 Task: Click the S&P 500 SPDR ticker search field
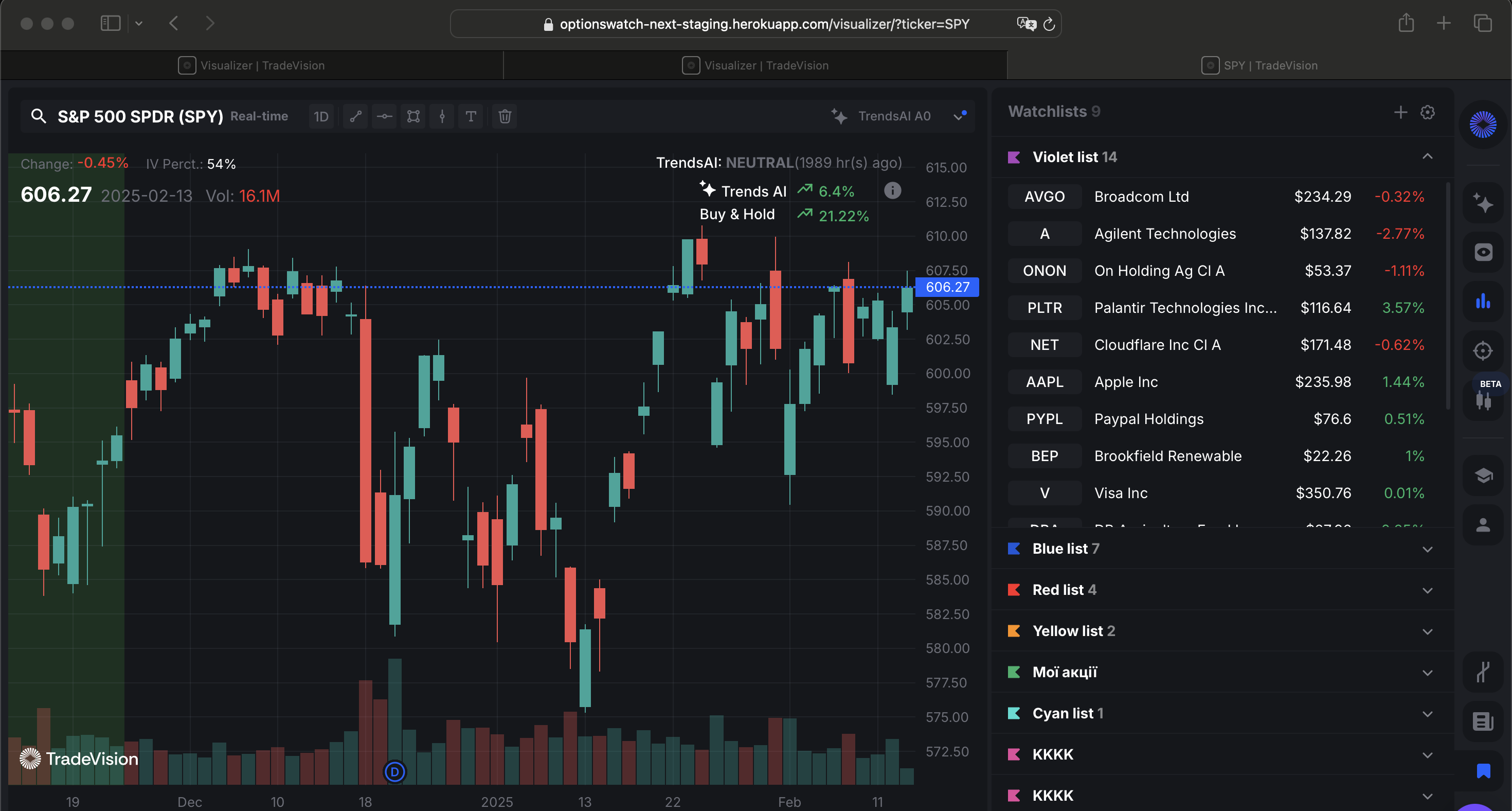[x=140, y=116]
